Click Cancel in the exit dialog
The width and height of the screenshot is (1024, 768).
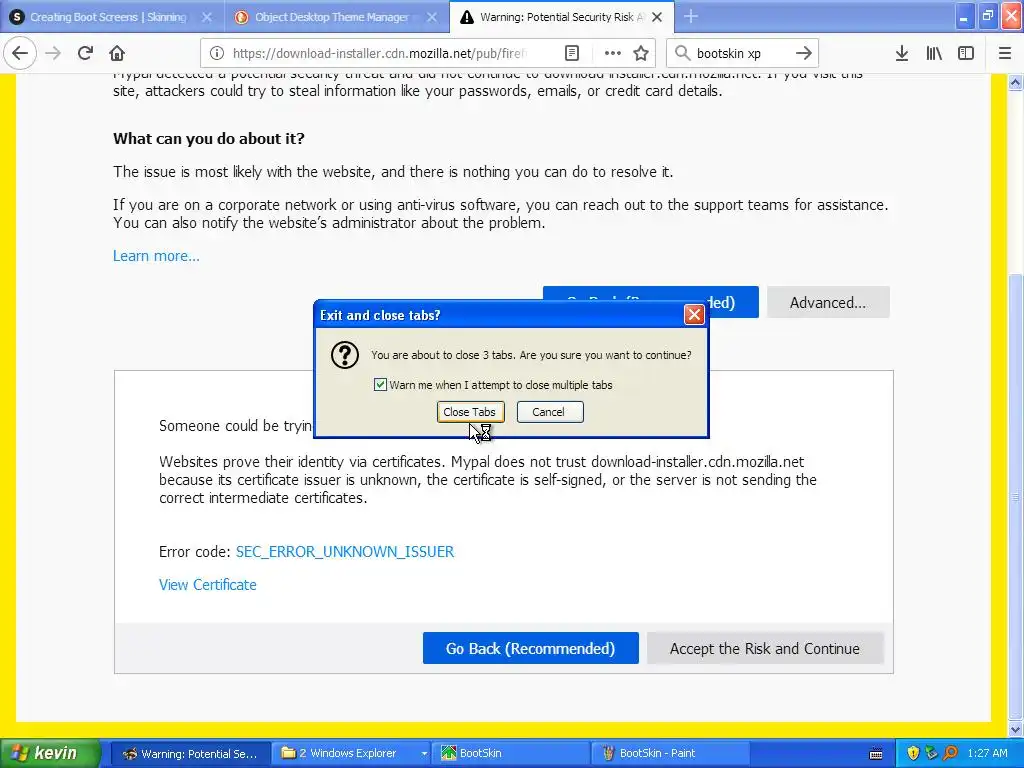(549, 412)
